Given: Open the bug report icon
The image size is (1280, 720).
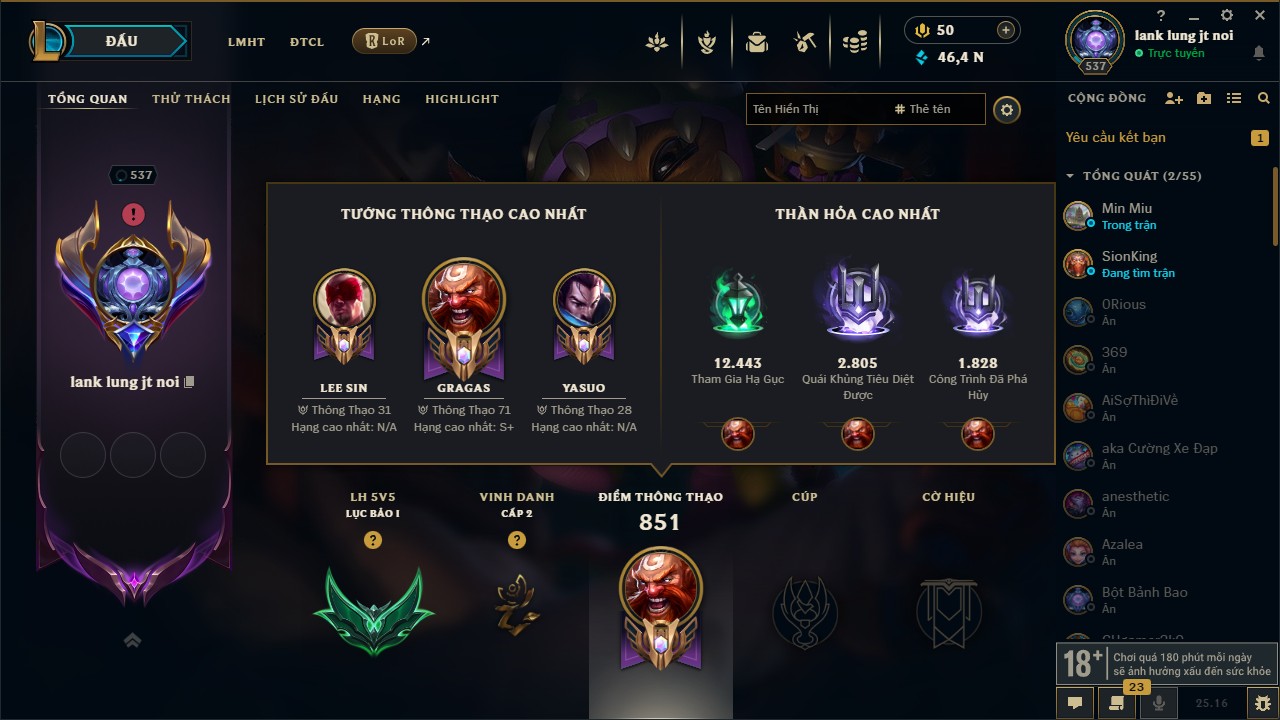Looking at the screenshot, I should tap(1262, 703).
